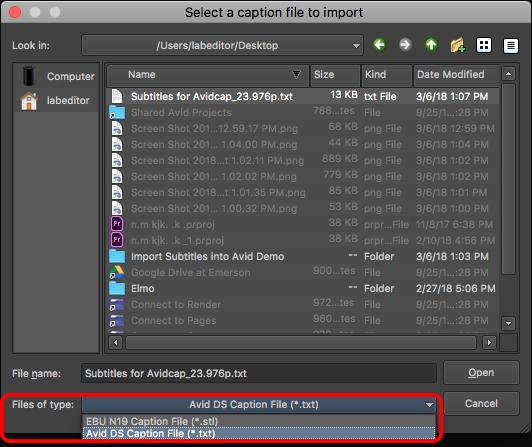Screen dimensions: 532x447
Task: Click scroll left arrow of file list
Action: [116, 342]
